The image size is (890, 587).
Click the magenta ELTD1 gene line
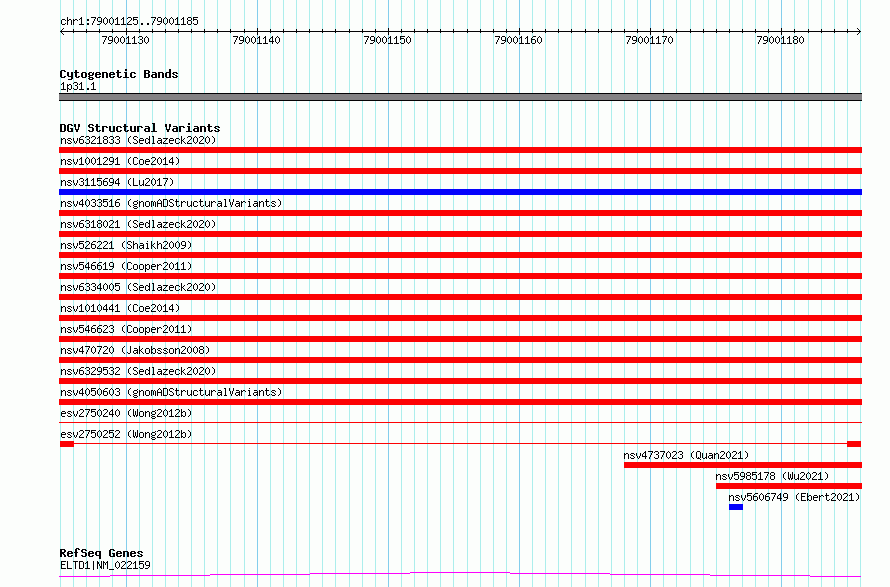point(460,575)
